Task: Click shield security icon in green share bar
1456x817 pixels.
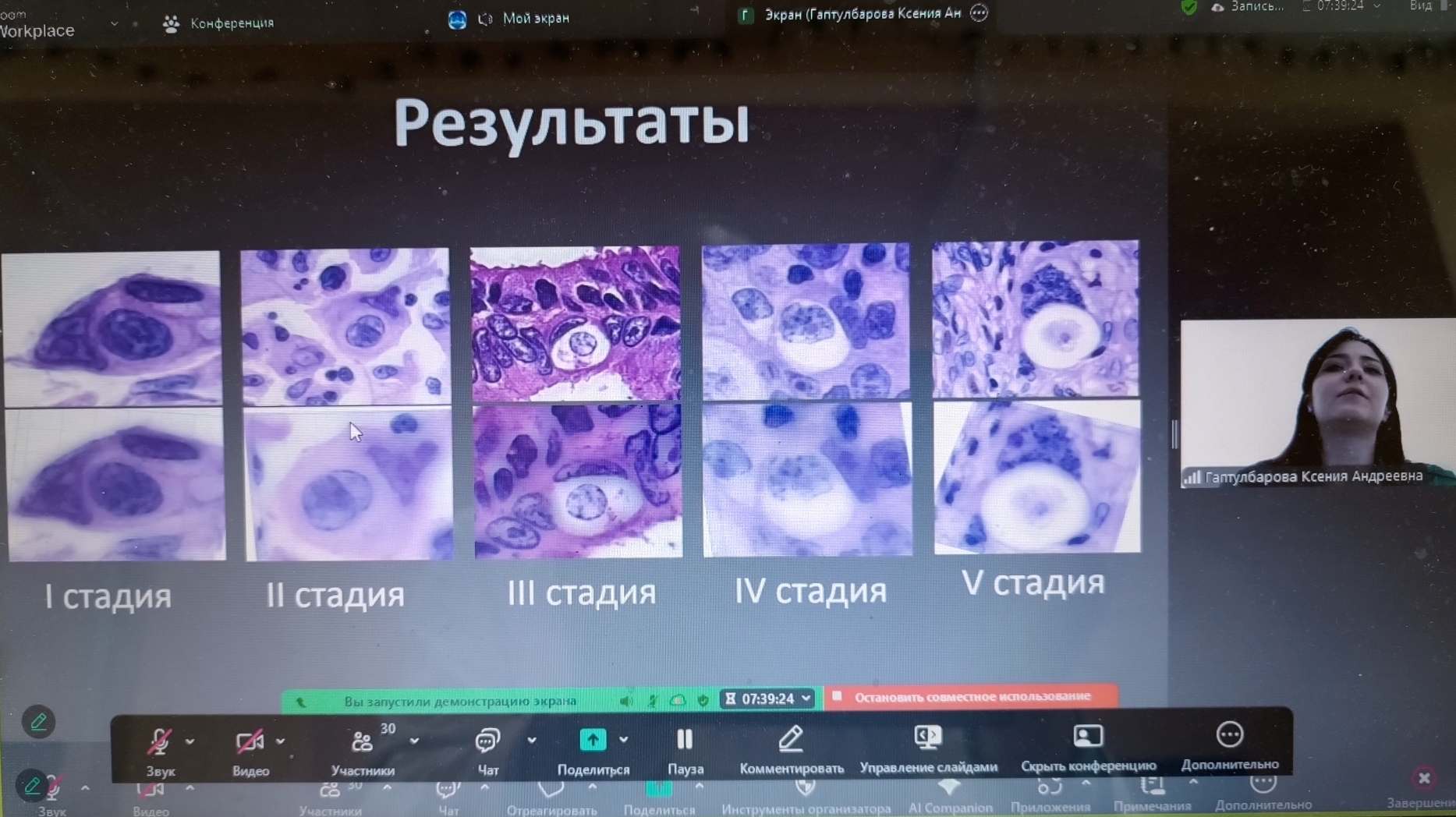Action: (x=703, y=701)
